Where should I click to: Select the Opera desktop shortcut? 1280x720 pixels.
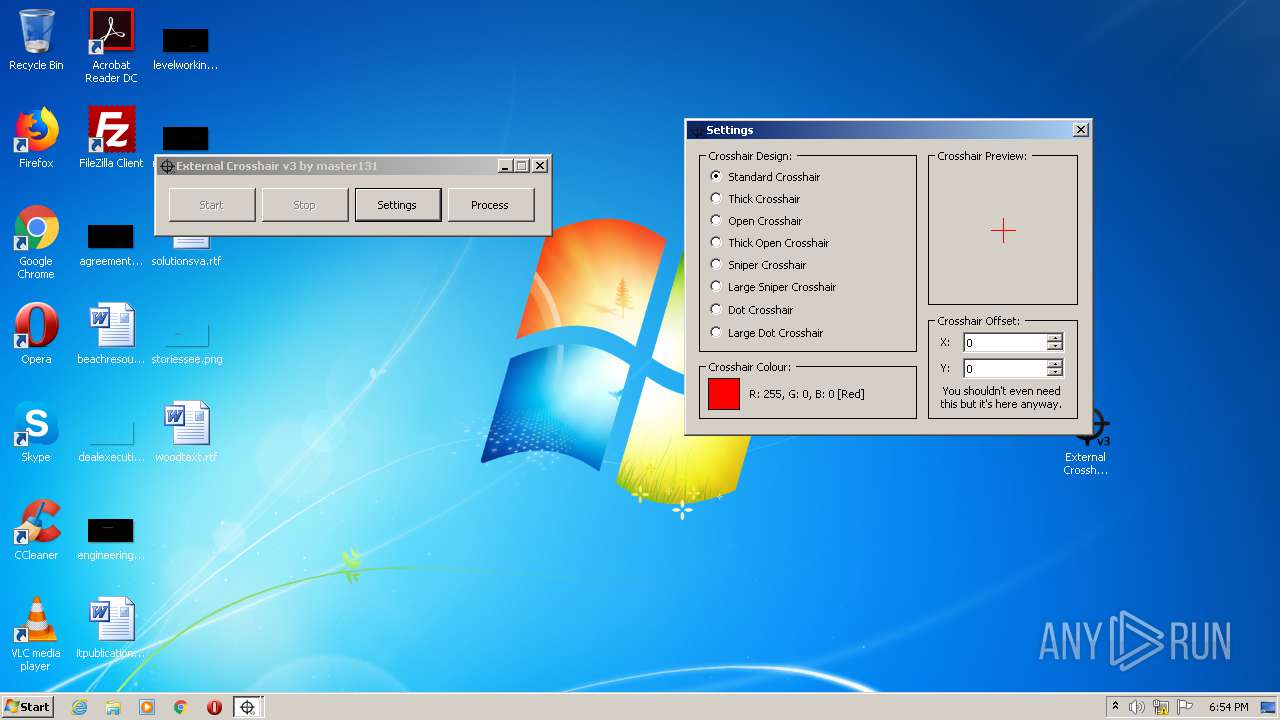point(36,334)
